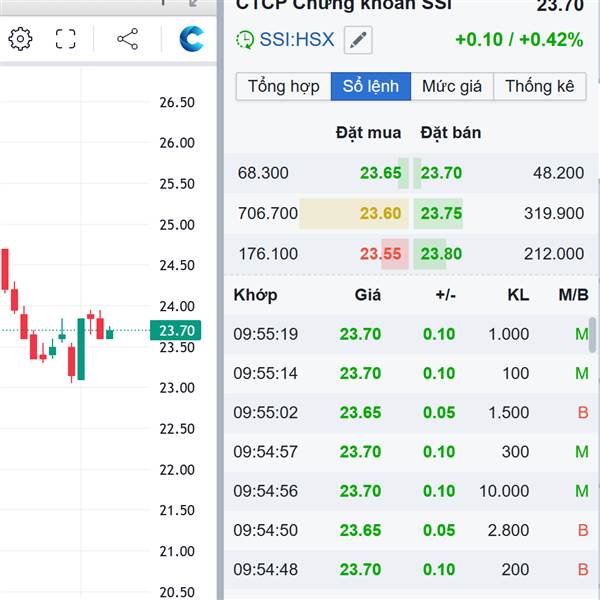Click bid price 23.65
This screenshot has height=600, width=600.
tap(381, 173)
